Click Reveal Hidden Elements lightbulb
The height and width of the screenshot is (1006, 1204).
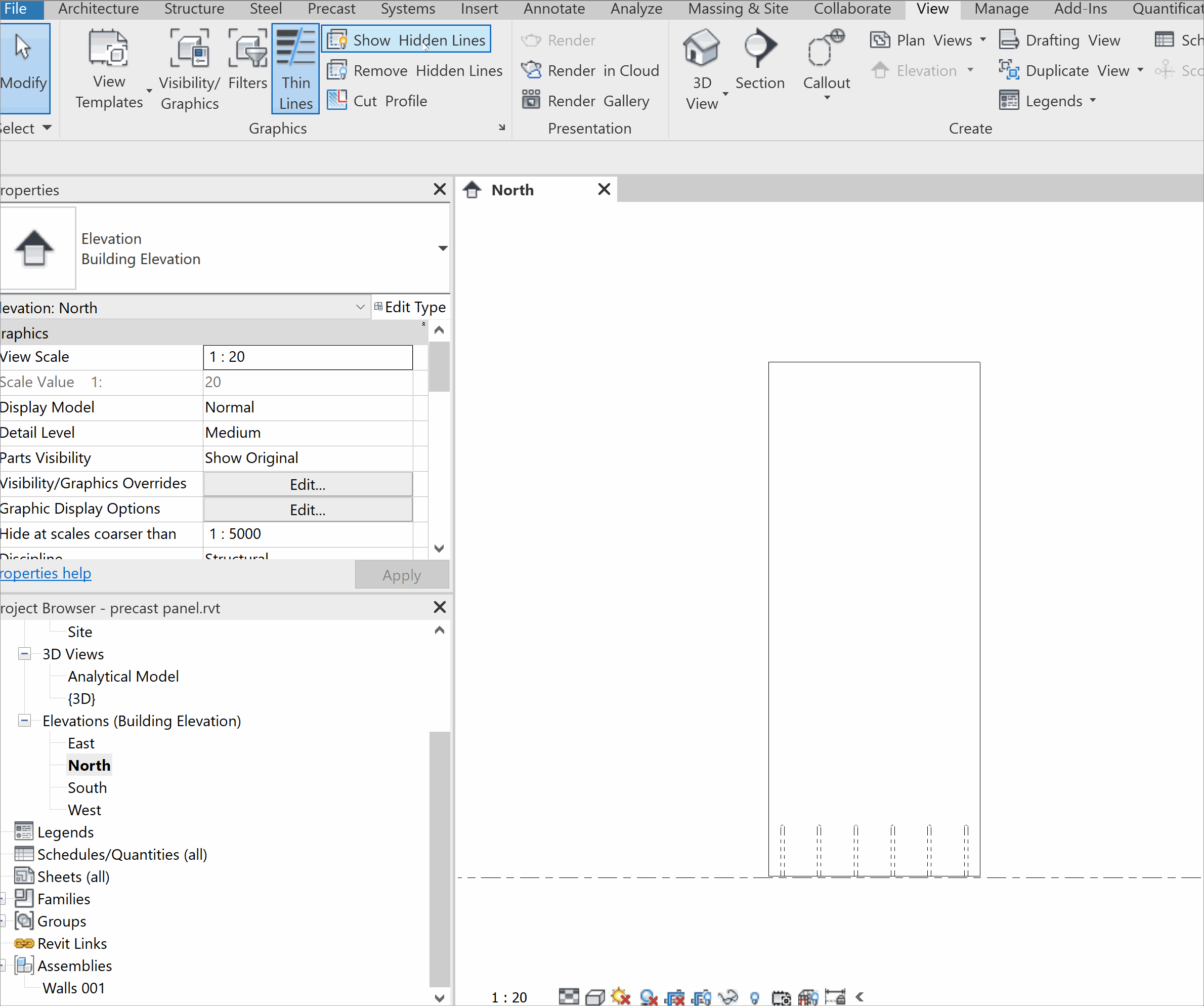(754, 996)
